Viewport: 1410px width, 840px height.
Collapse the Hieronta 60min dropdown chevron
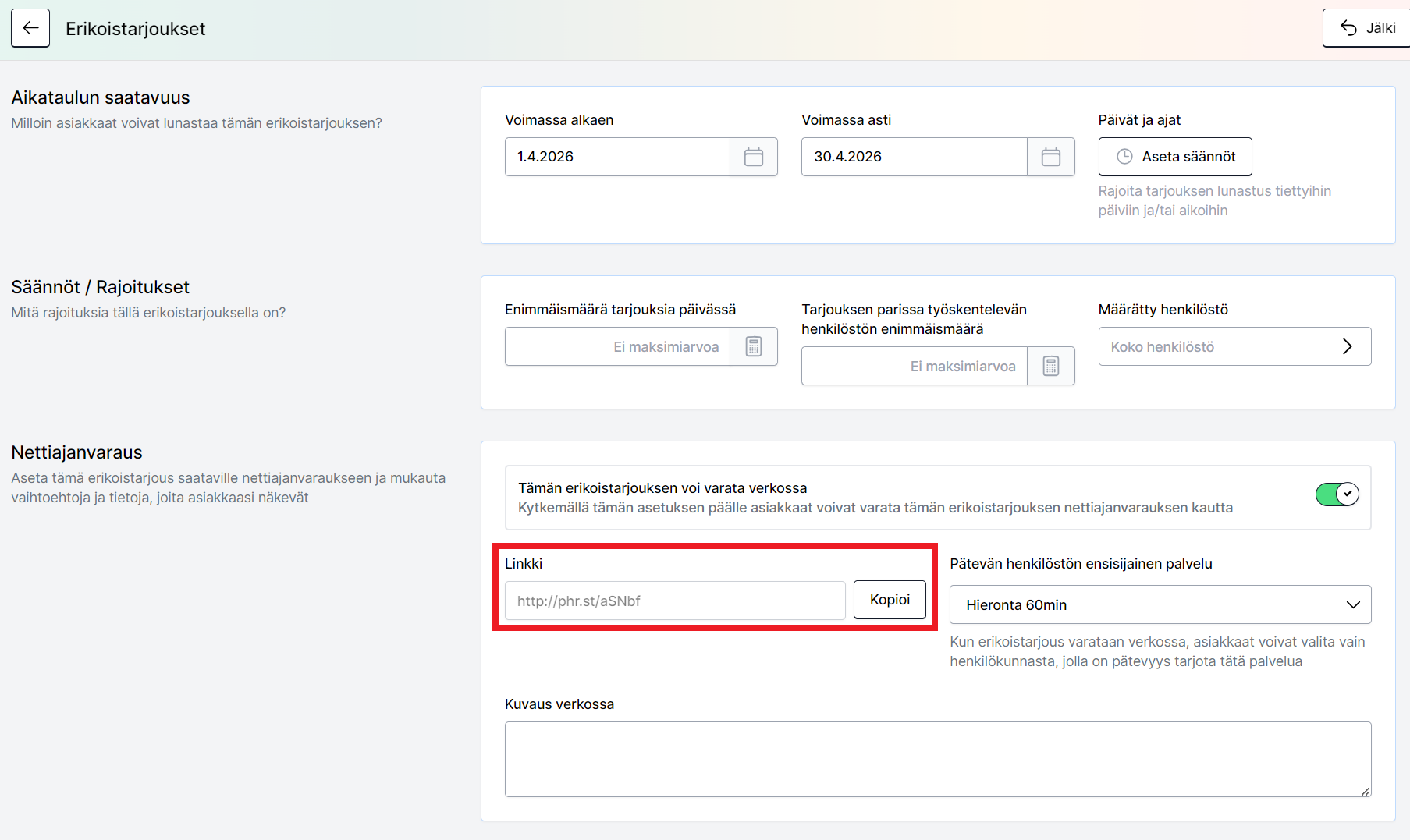pos(1354,604)
